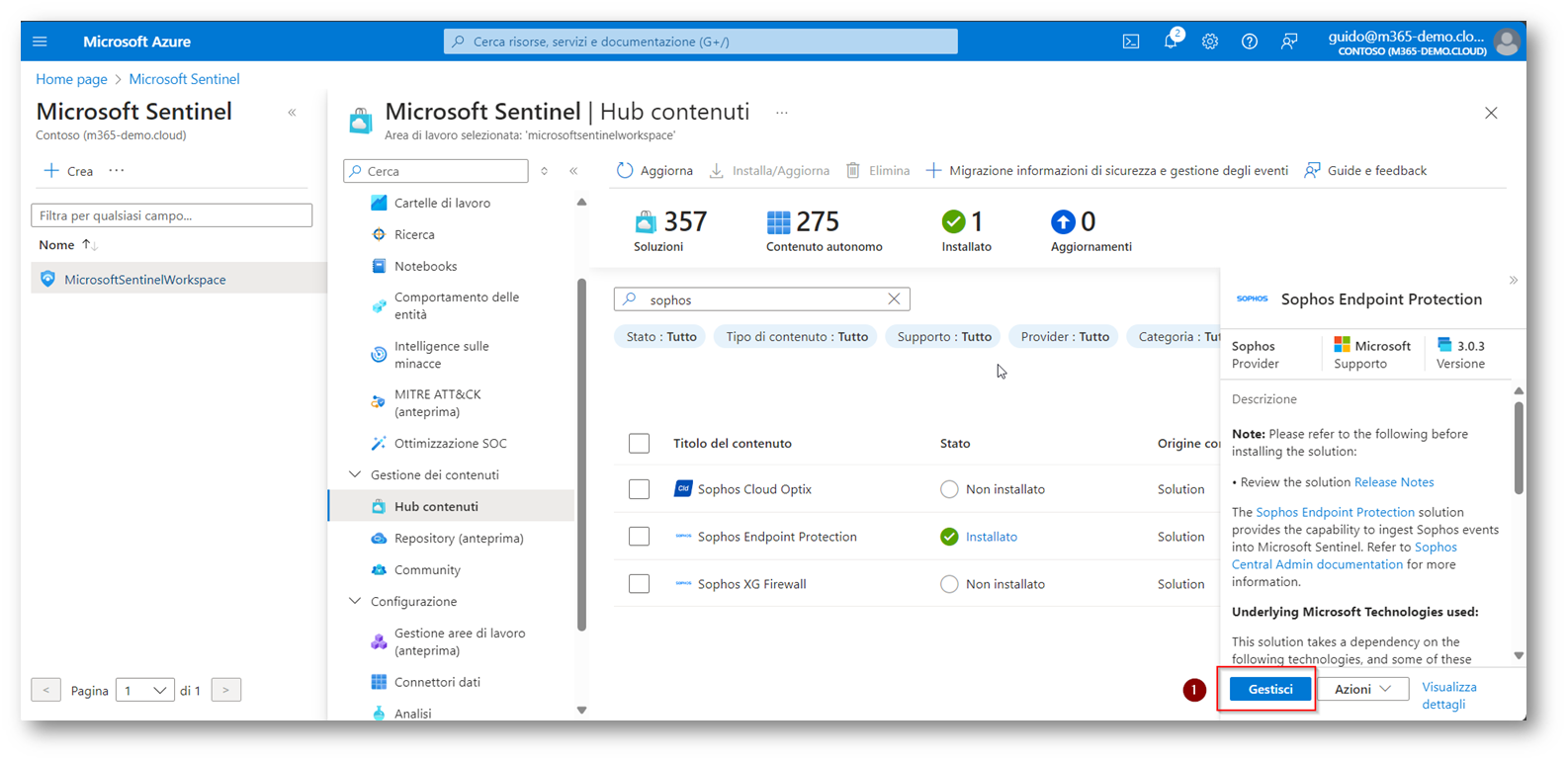Focus the Filtra per qualsiasi campo box
The width and height of the screenshot is (1568, 762).
pos(172,215)
